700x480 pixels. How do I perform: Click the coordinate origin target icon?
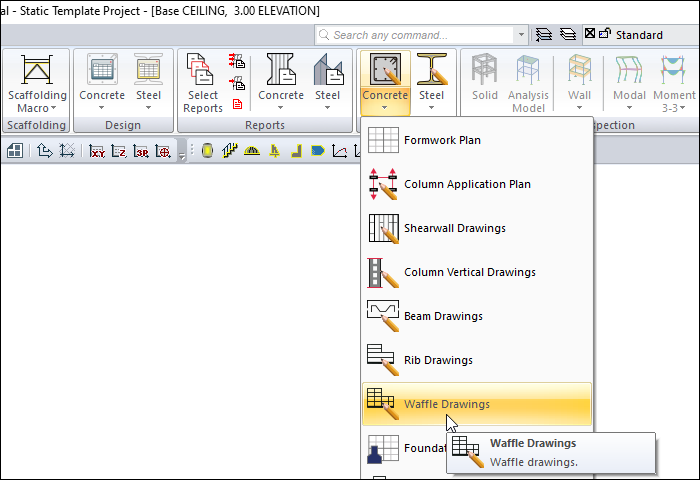tap(163, 151)
